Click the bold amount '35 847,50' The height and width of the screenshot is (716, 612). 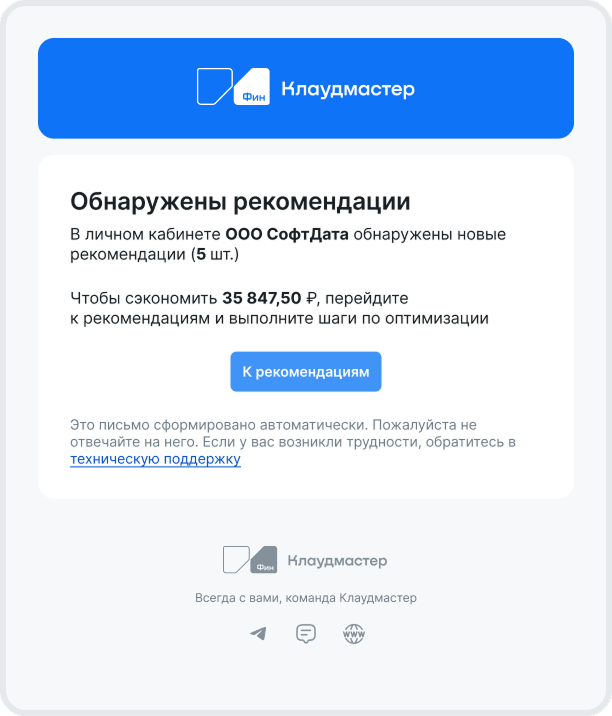[x=262, y=298]
